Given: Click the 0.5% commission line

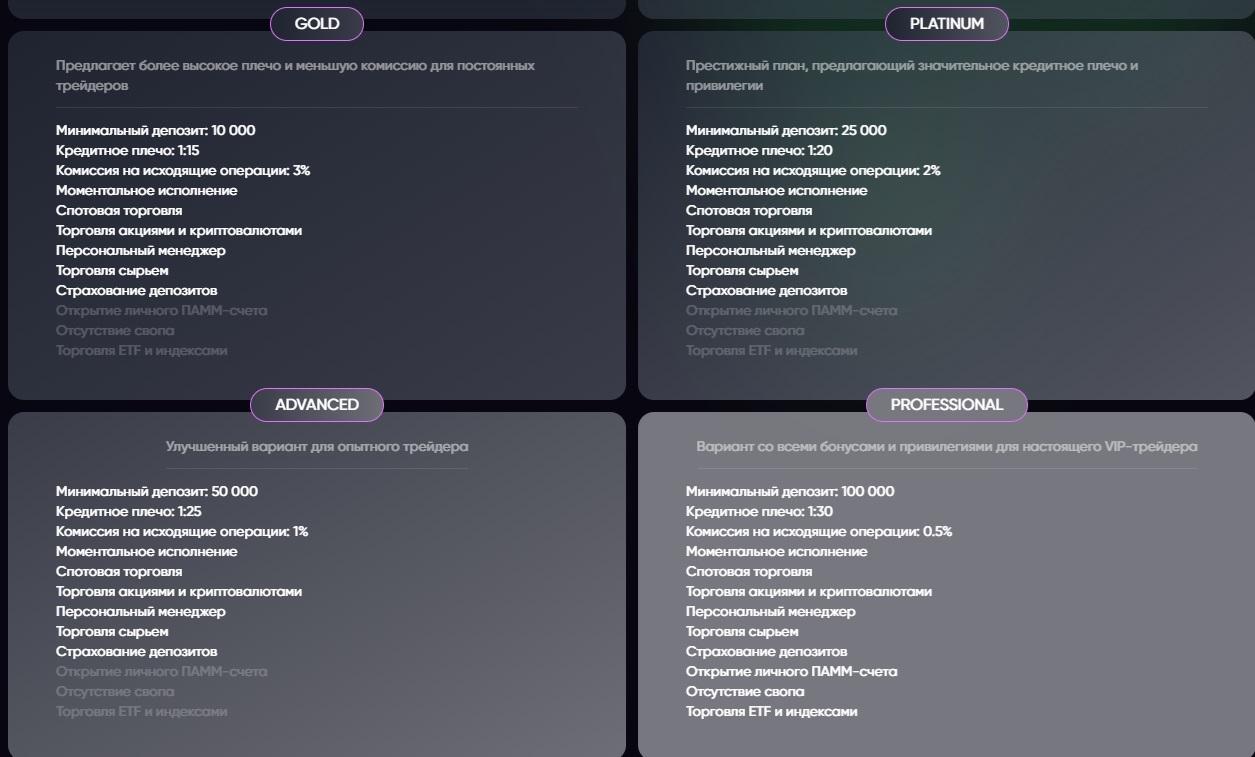Looking at the screenshot, I should tap(818, 532).
